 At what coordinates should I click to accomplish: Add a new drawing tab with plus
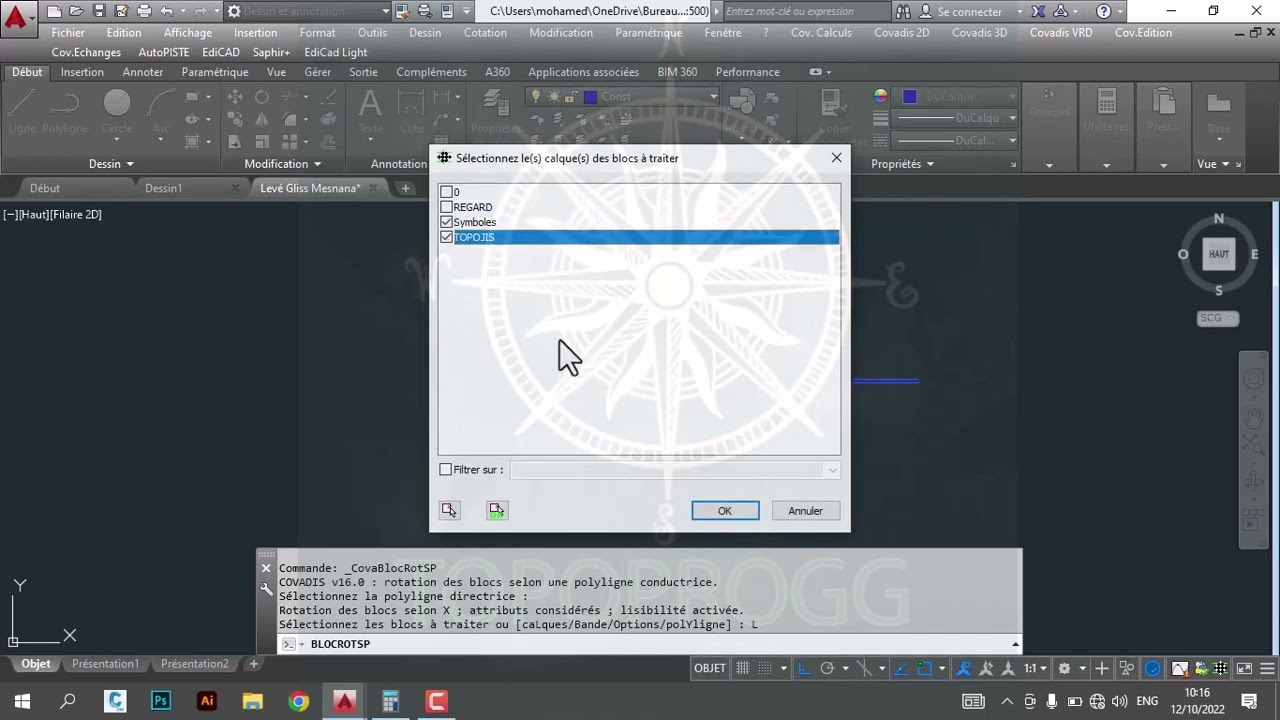(x=405, y=188)
